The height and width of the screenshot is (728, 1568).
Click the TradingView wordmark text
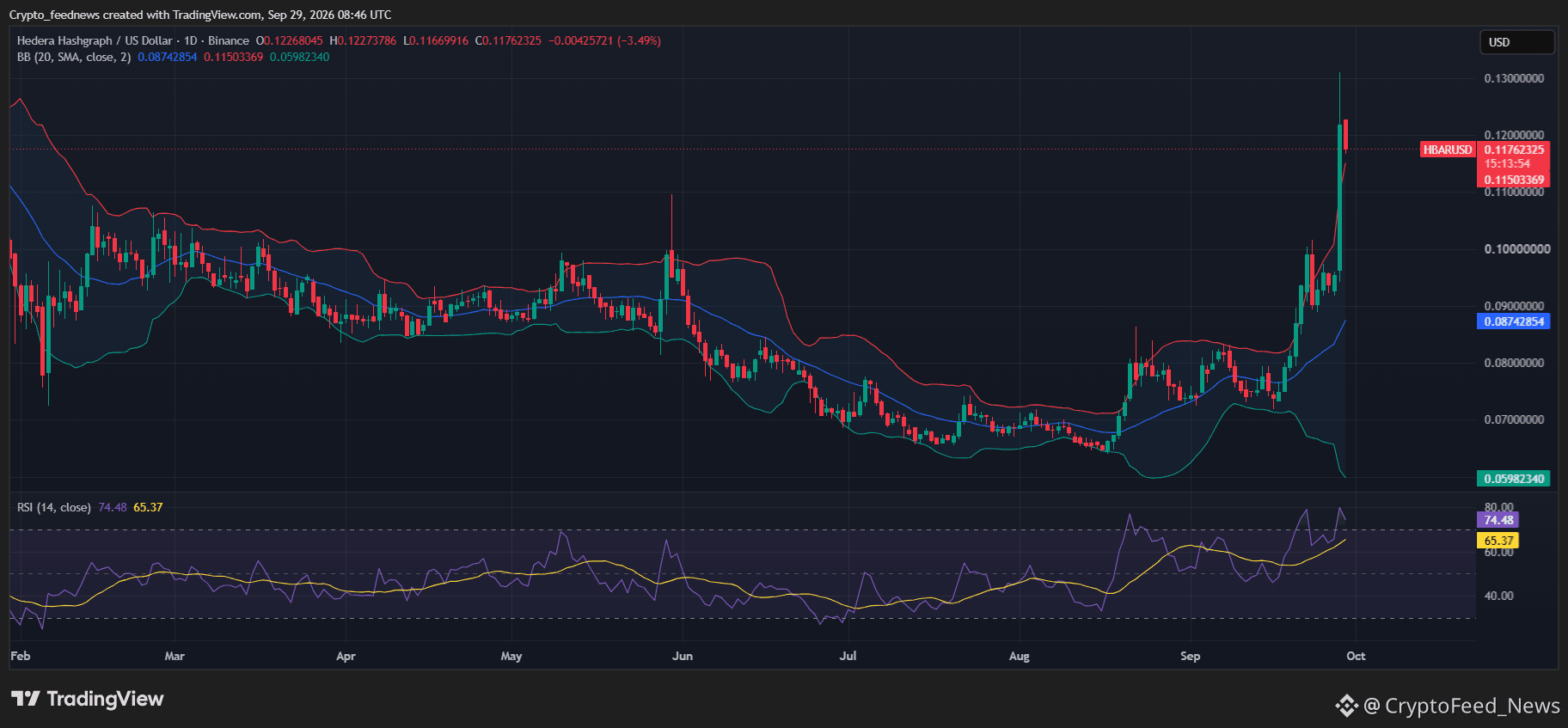[x=105, y=699]
